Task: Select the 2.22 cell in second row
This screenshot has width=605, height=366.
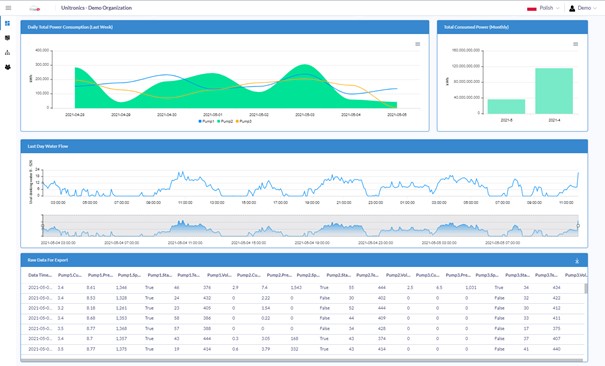Action: [x=265, y=298]
